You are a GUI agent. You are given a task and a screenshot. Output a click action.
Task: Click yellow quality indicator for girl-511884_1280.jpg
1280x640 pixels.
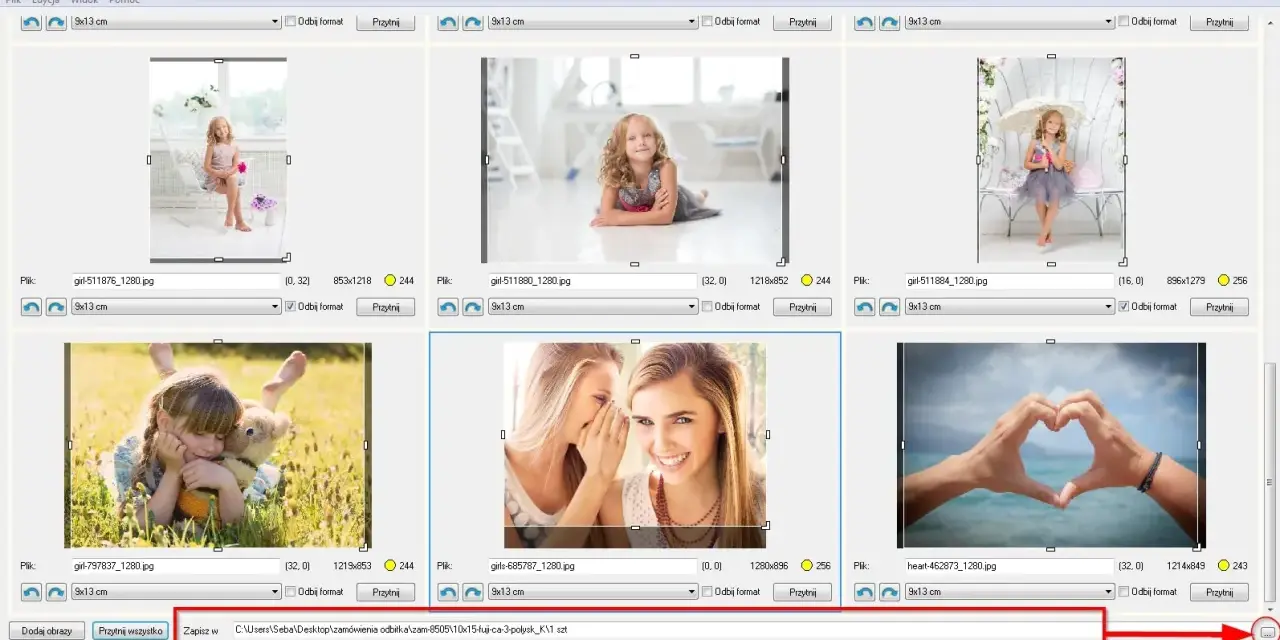tap(1224, 281)
